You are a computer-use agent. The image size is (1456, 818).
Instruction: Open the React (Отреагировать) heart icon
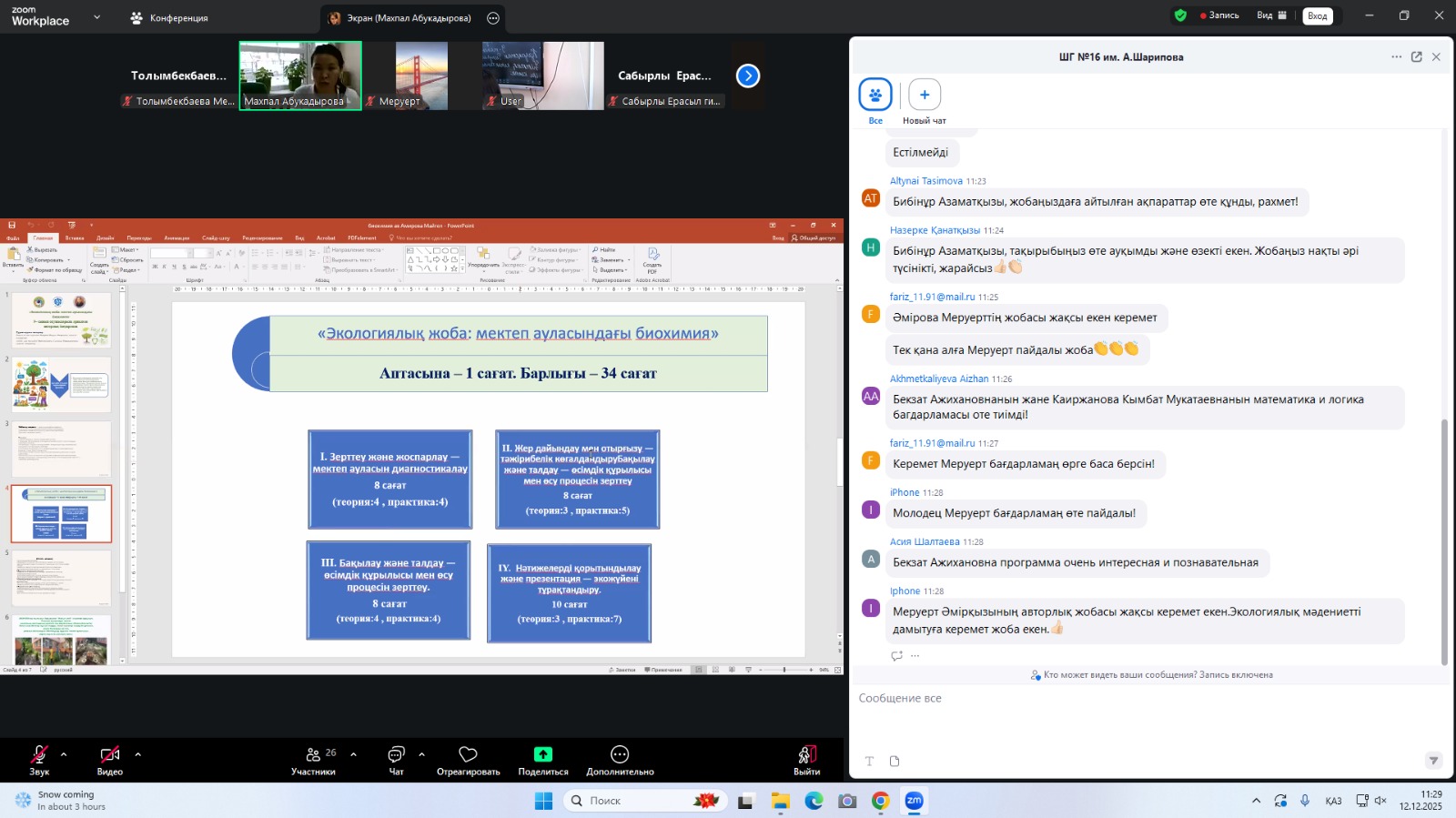click(x=468, y=754)
